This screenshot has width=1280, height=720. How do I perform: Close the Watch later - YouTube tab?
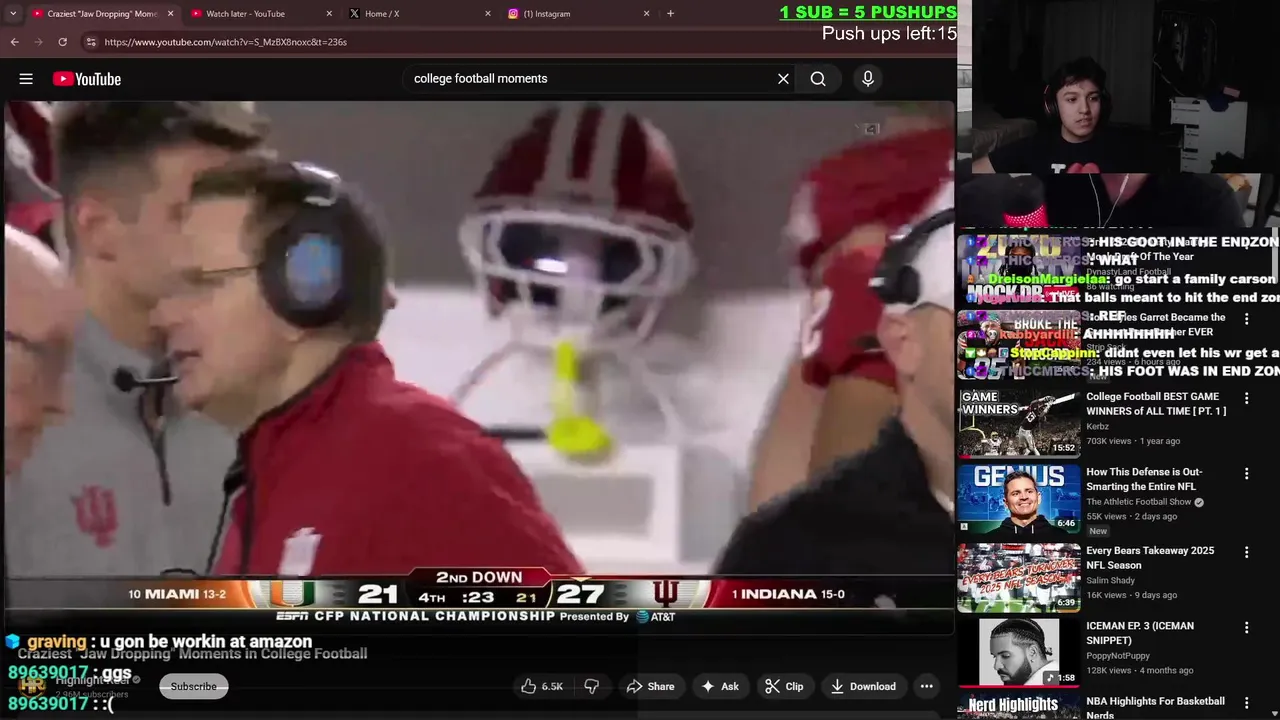coord(329,14)
